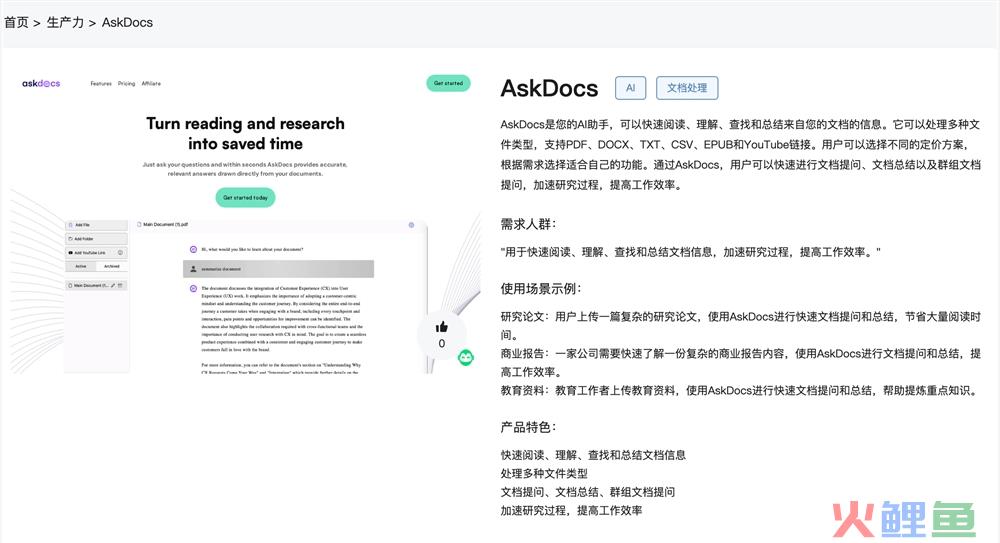Click the AI tag badge
The image size is (1000, 543).
coord(630,88)
